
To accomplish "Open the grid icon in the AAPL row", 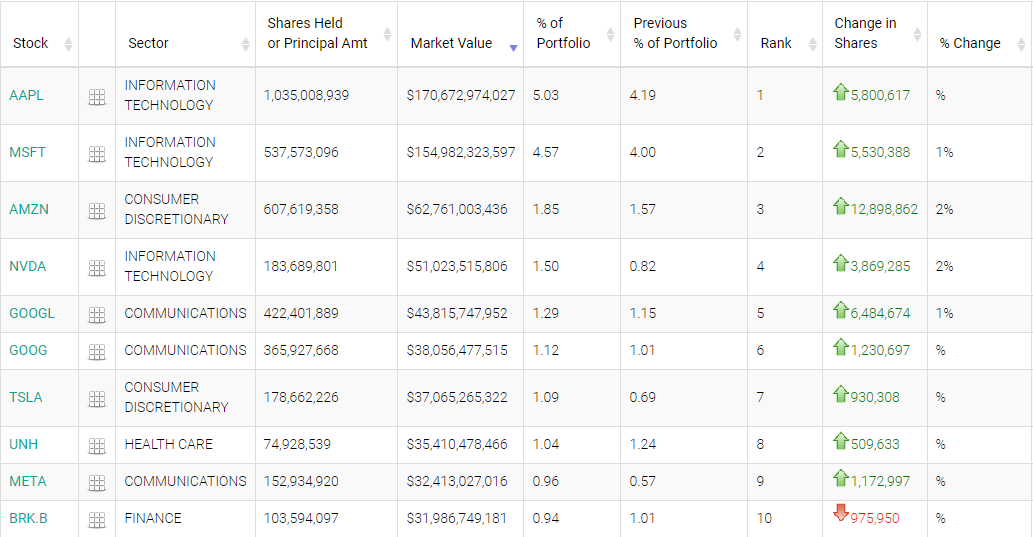I will (97, 97).
